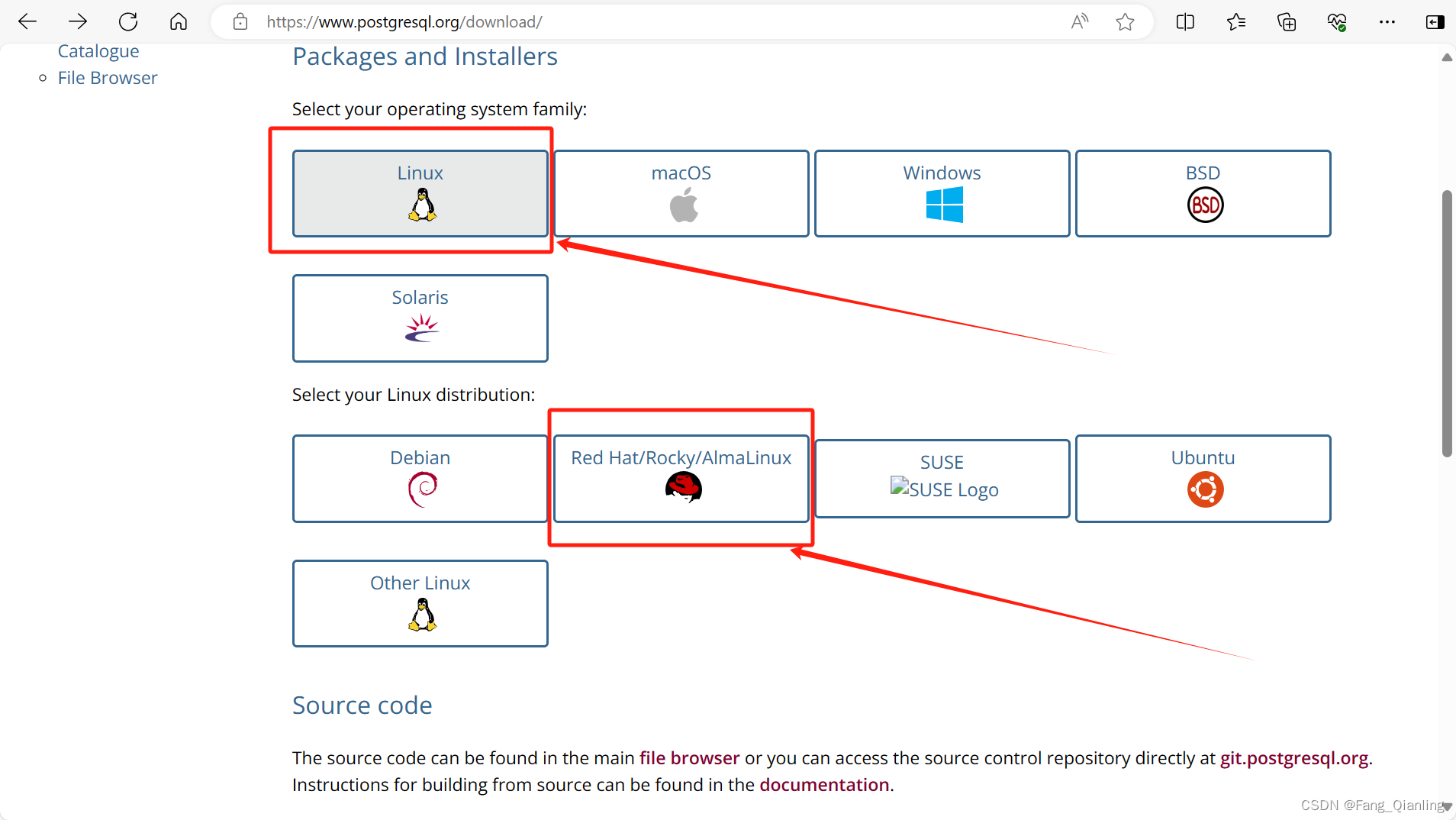Select the macOS operating system button
1456x820 pixels.
coord(681,193)
